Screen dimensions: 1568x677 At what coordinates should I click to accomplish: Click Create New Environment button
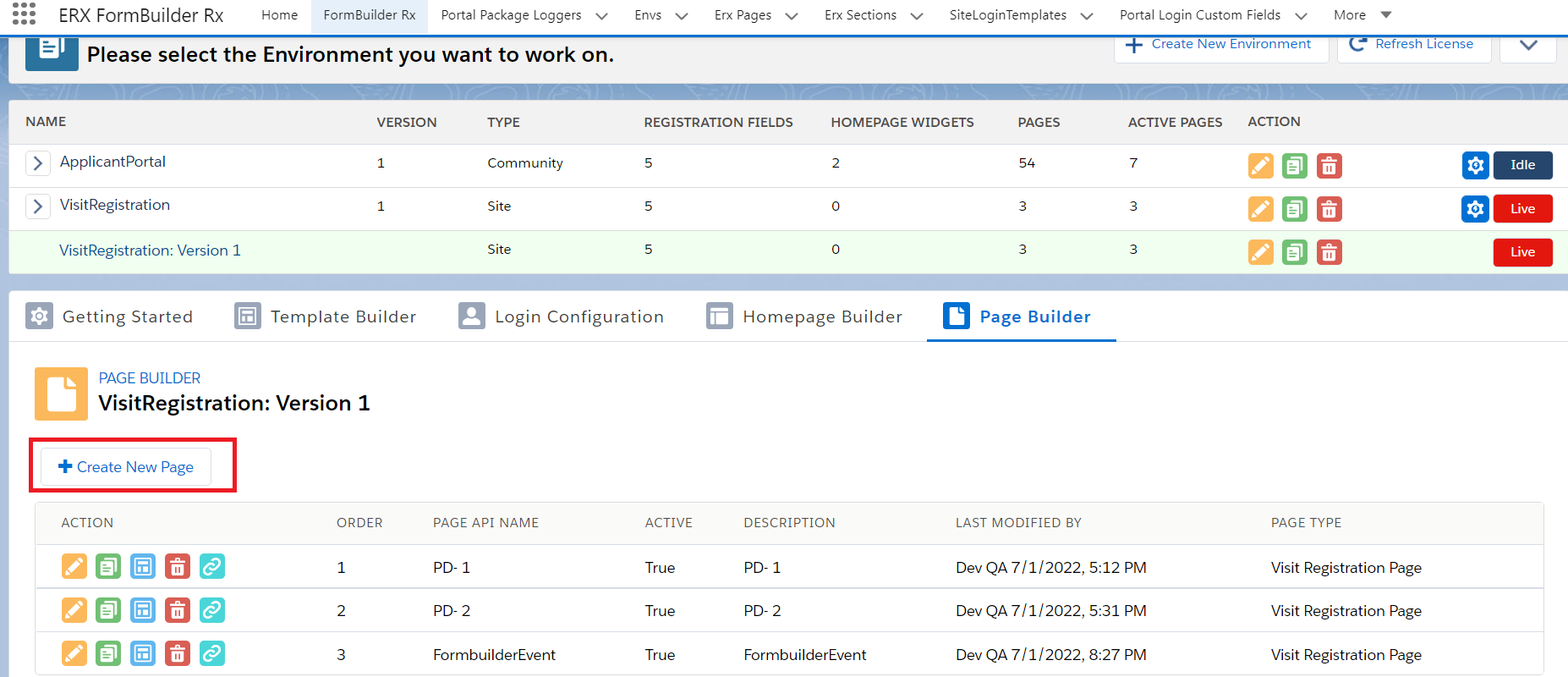pos(1220,44)
